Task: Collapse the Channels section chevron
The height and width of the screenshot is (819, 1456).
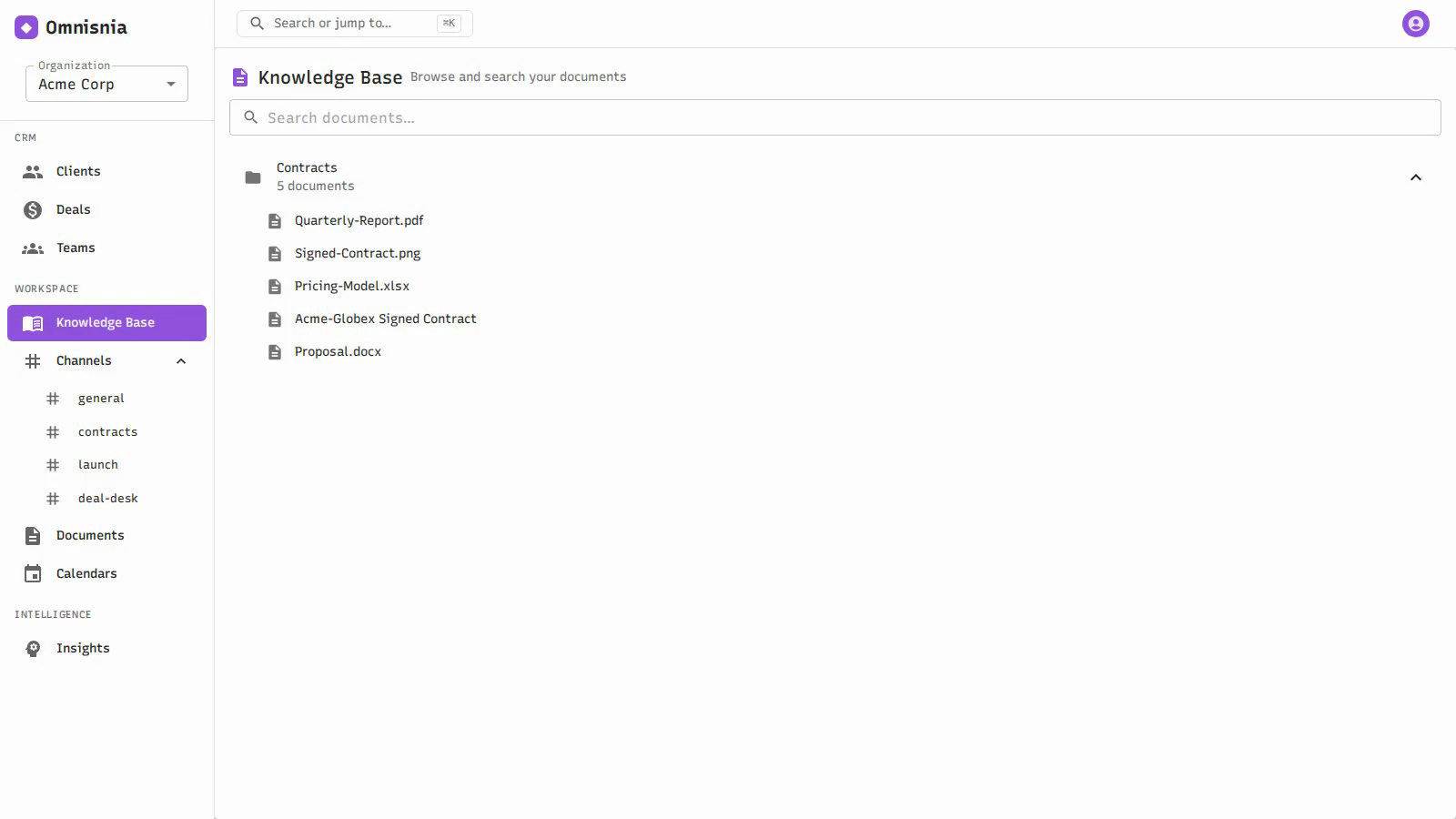Action: point(181,361)
